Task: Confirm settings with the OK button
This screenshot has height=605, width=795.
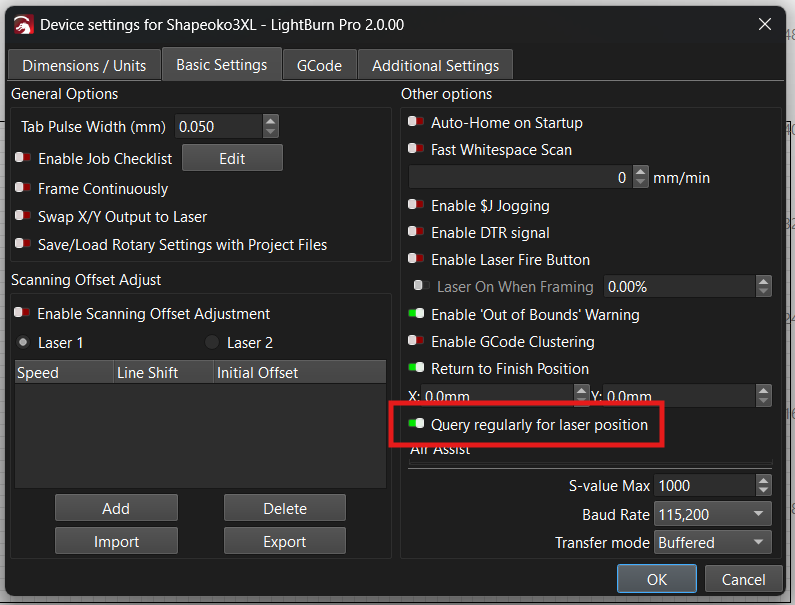Action: 657,579
